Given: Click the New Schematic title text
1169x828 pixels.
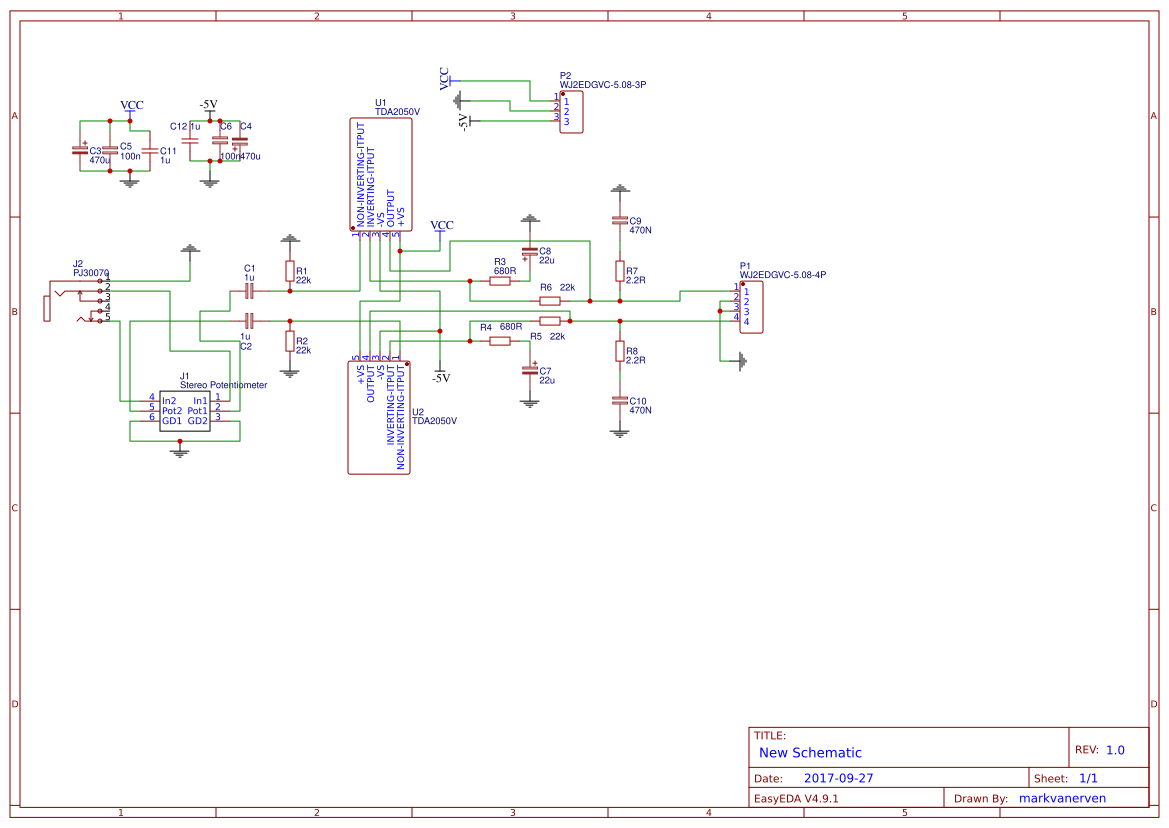Looking at the screenshot, I should pyautogui.click(x=808, y=752).
